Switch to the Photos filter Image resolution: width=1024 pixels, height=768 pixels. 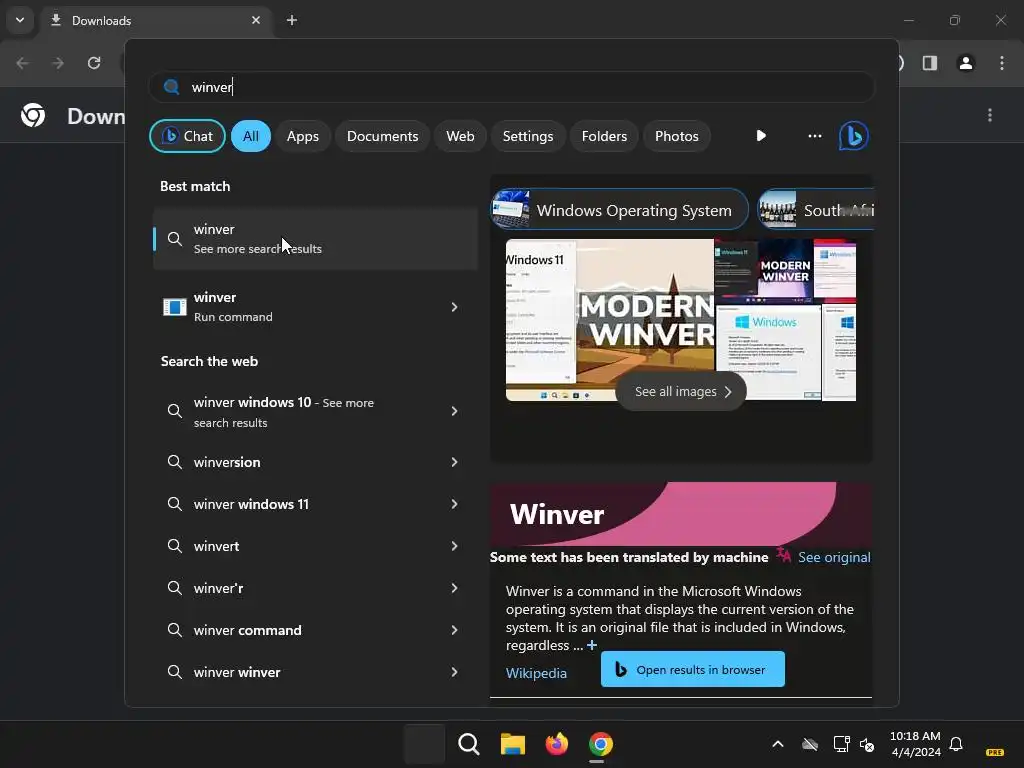pyautogui.click(x=677, y=136)
